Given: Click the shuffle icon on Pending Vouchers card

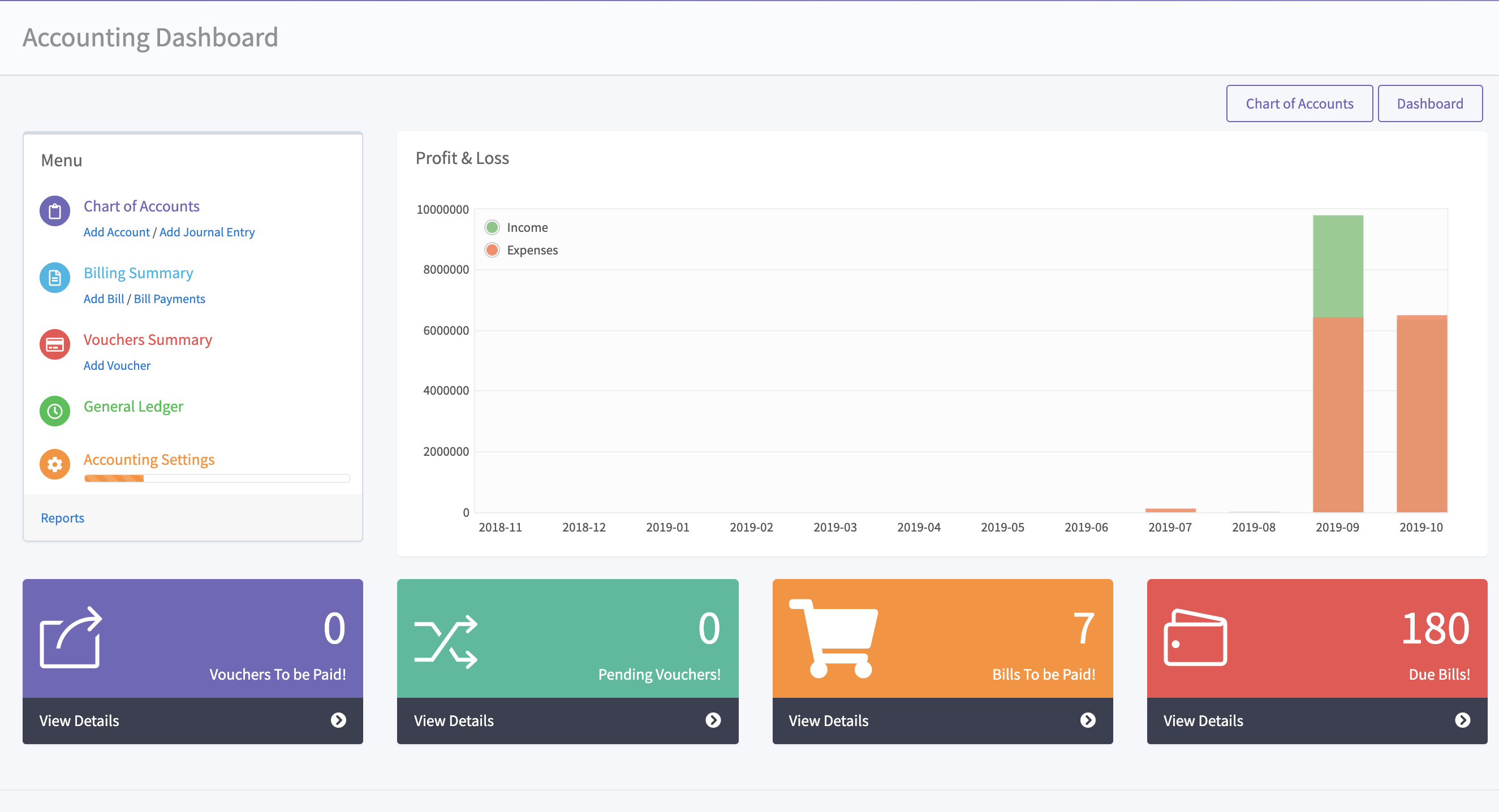Looking at the screenshot, I should [x=446, y=641].
